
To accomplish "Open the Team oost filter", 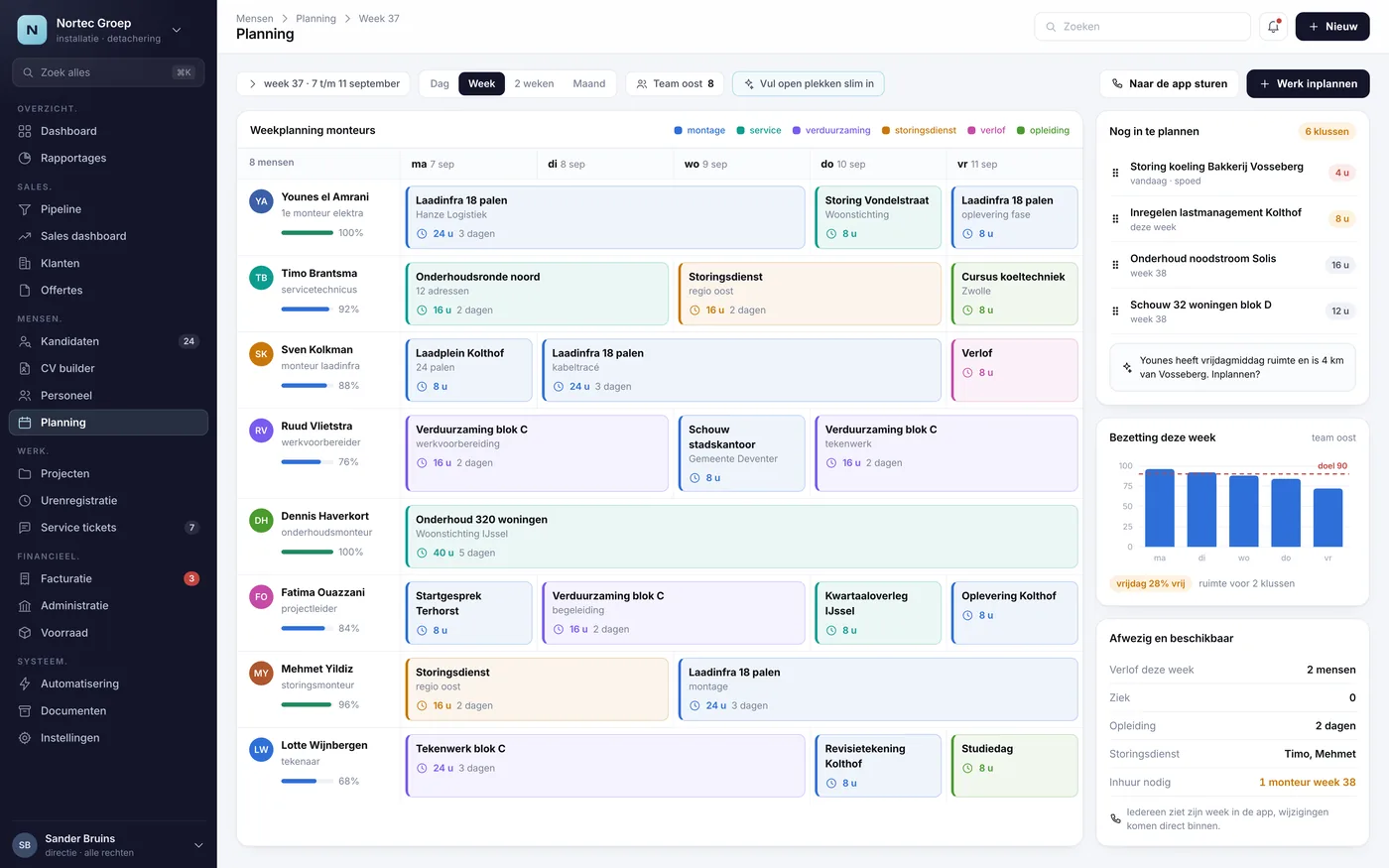I will (675, 83).
